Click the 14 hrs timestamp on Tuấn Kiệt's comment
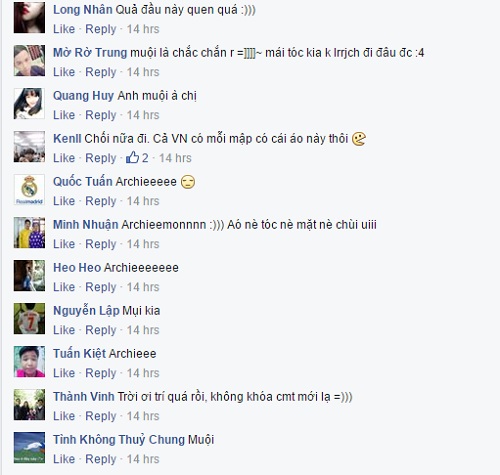The height and width of the screenshot is (475, 500). coord(143,373)
